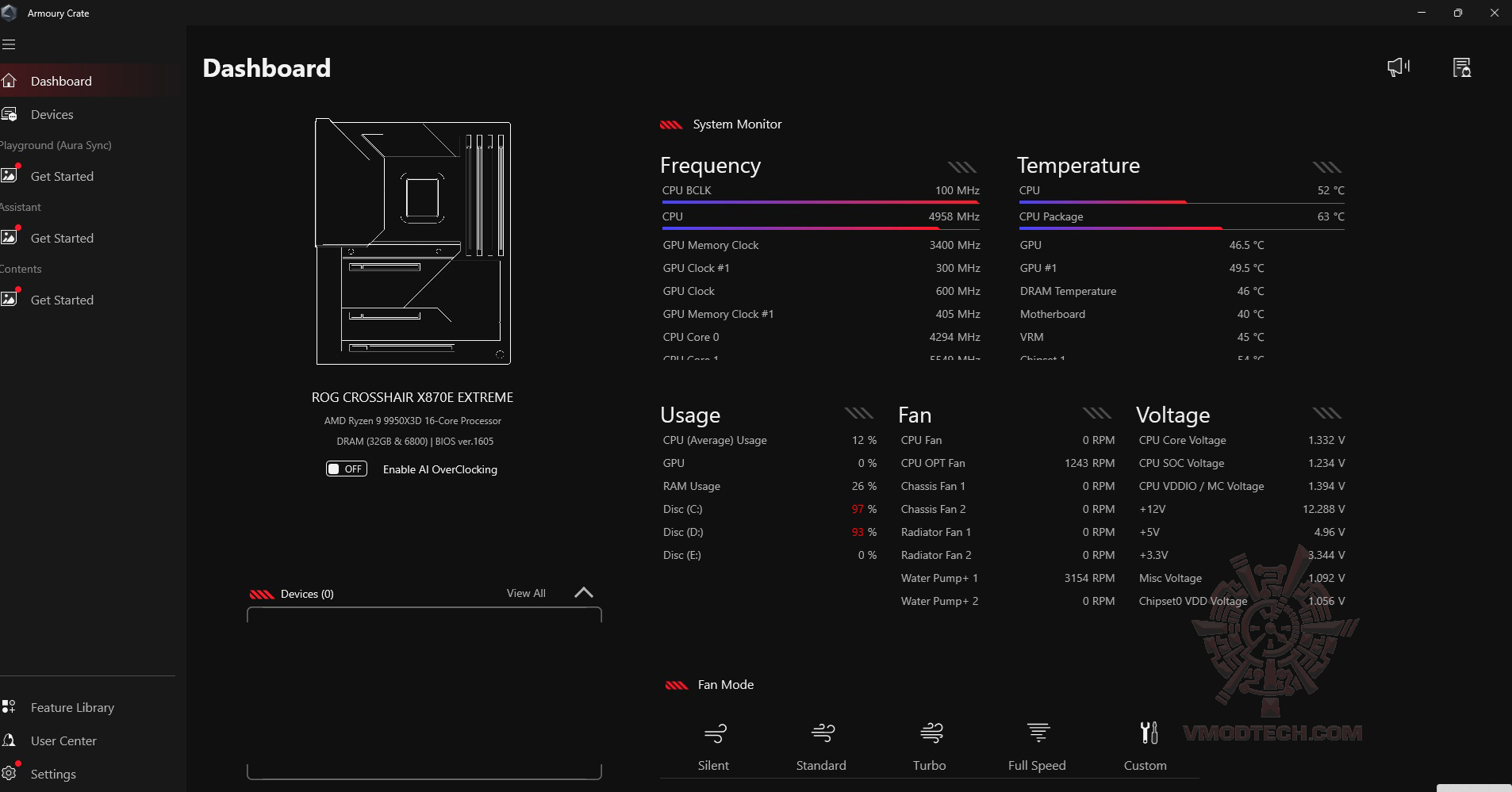The image size is (1512, 792).
Task: Click the "Disc (D:)" usage label
Action: tap(683, 532)
